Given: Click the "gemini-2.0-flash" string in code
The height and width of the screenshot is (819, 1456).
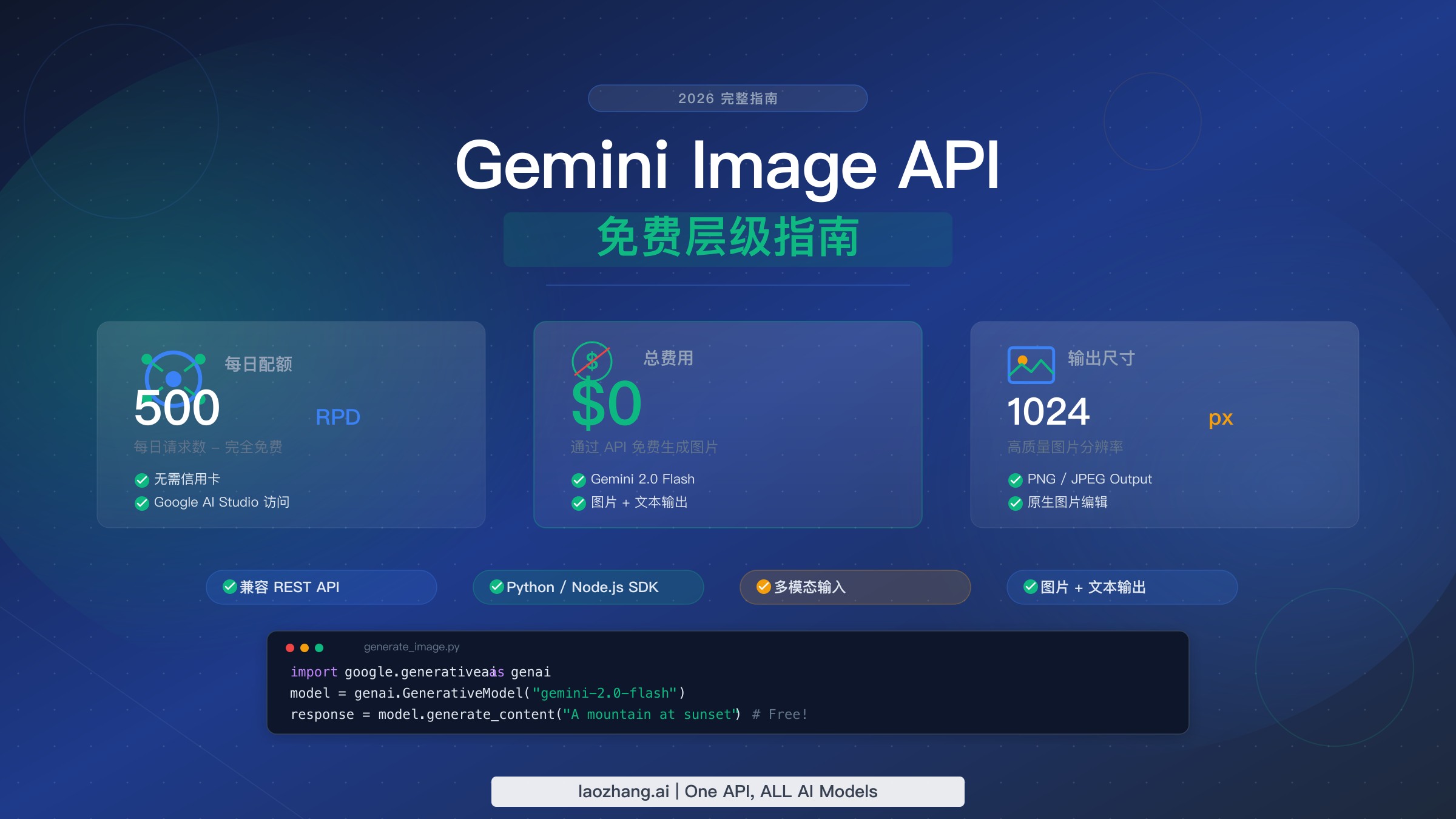Looking at the screenshot, I should click(604, 693).
